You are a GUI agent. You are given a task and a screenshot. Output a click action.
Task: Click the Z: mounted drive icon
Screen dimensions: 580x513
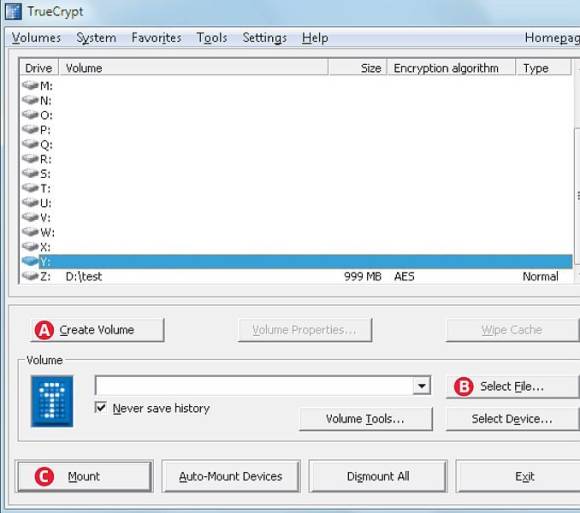30,276
